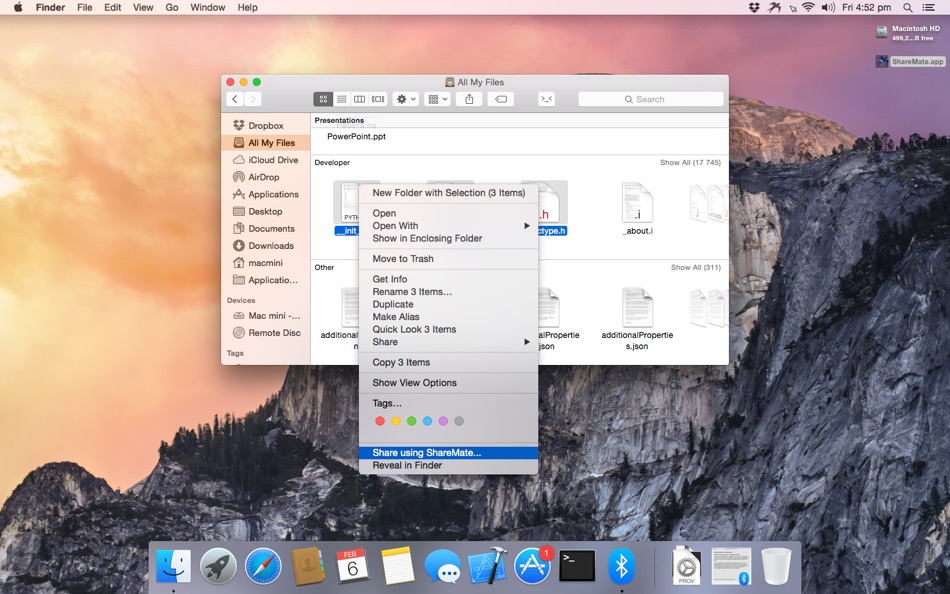Screen dimensions: 950x594
Task: Apply the green tag color
Action: tap(411, 421)
